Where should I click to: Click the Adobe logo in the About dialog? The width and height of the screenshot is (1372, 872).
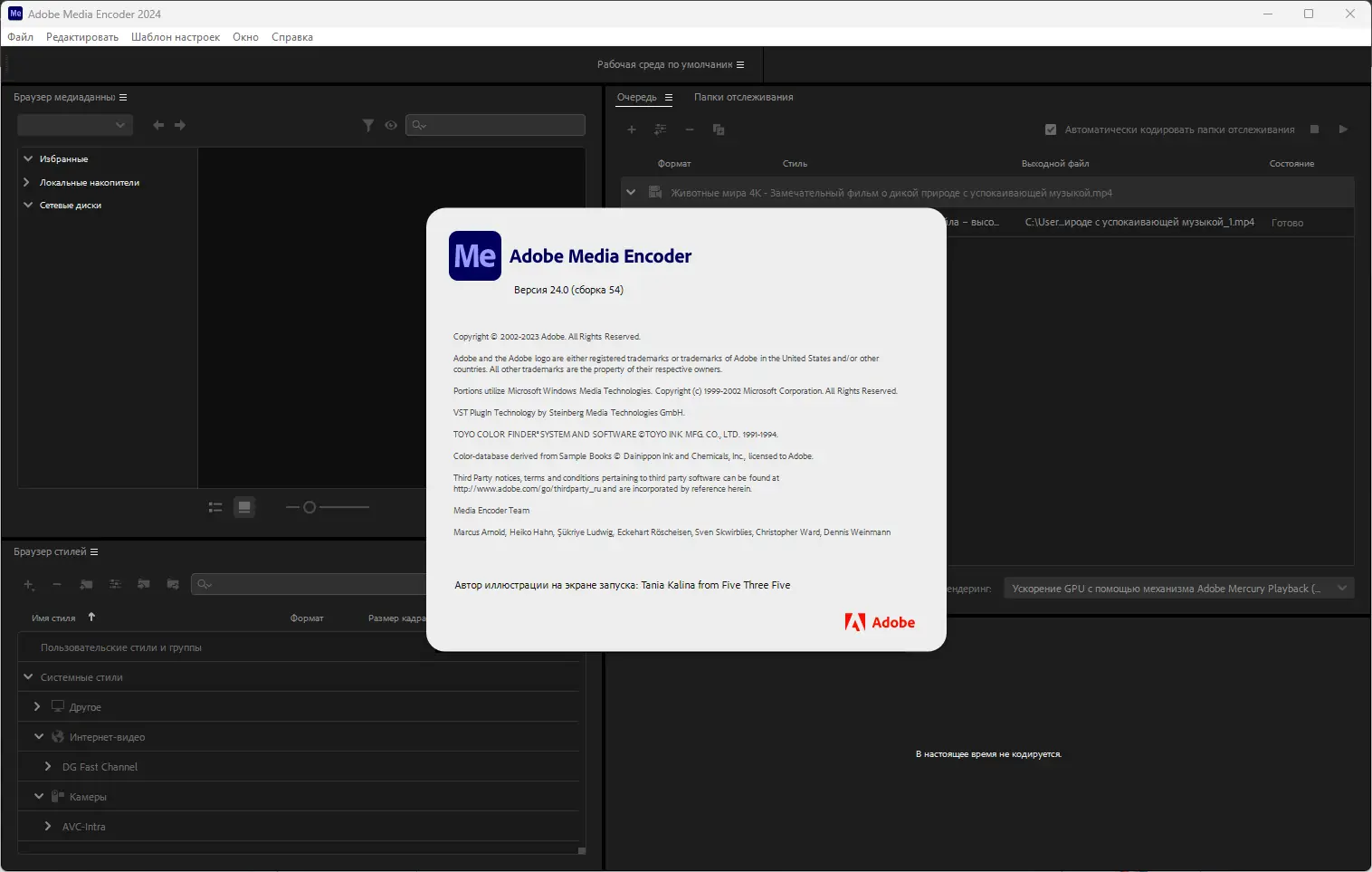click(880, 622)
